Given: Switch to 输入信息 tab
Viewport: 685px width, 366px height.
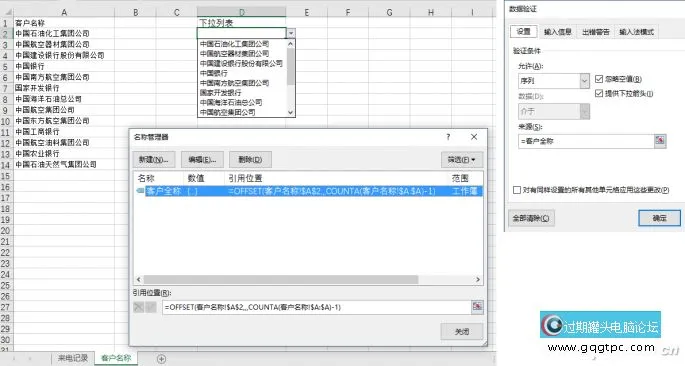Looking at the screenshot, I should pyautogui.click(x=557, y=32).
